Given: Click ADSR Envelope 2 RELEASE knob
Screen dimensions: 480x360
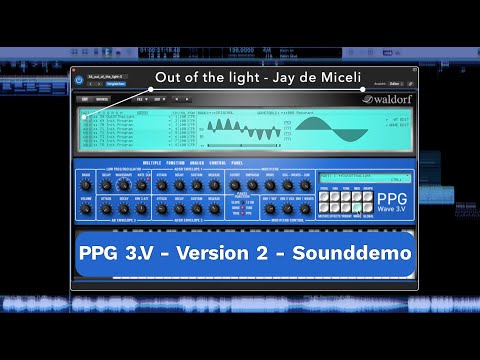Looking at the screenshot, I should (214, 209).
